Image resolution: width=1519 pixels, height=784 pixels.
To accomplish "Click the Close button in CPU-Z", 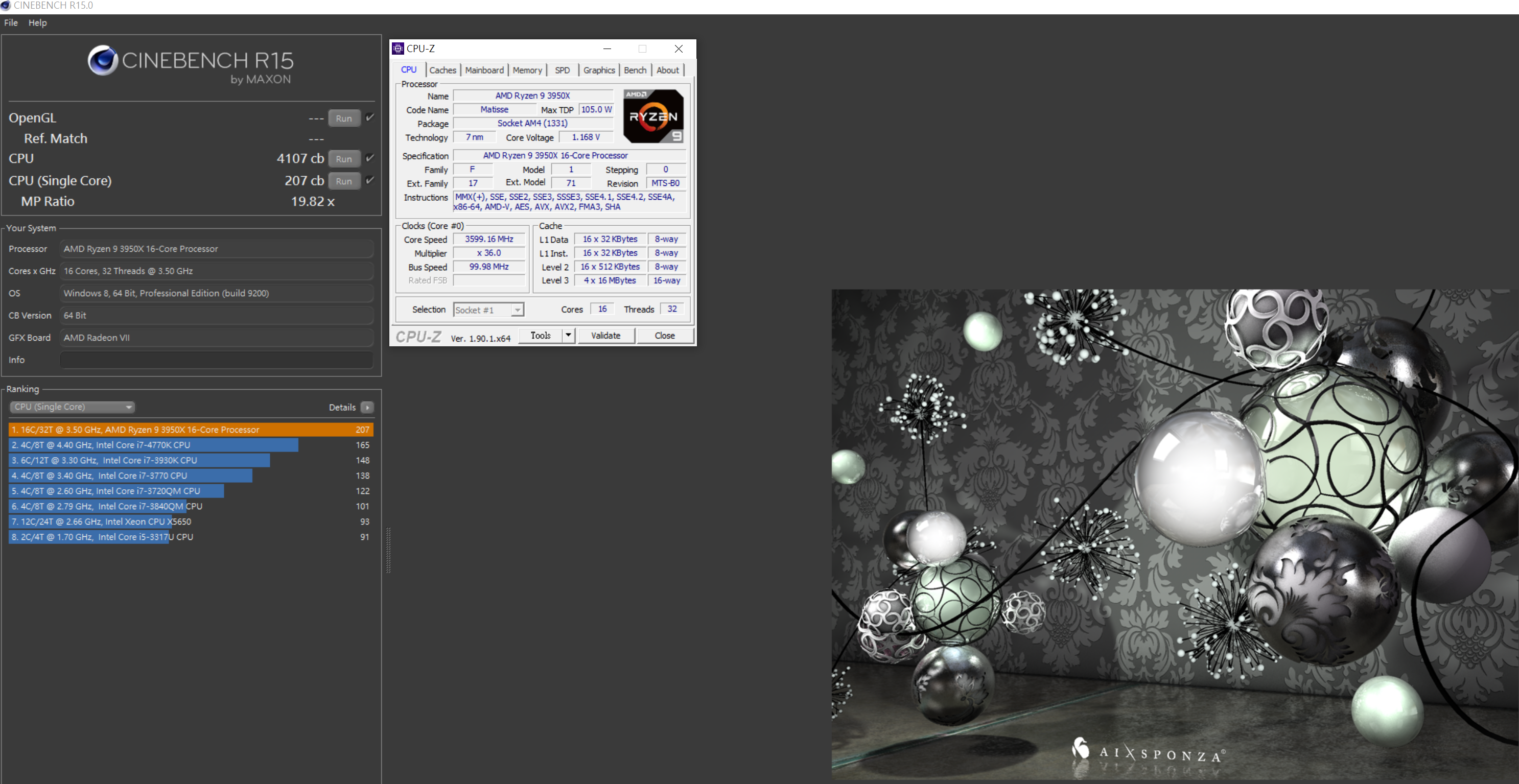I will [665, 336].
